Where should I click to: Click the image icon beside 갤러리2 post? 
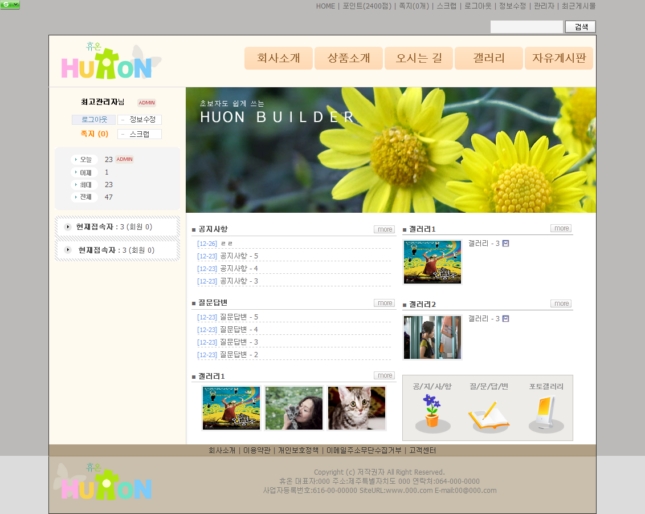click(505, 319)
